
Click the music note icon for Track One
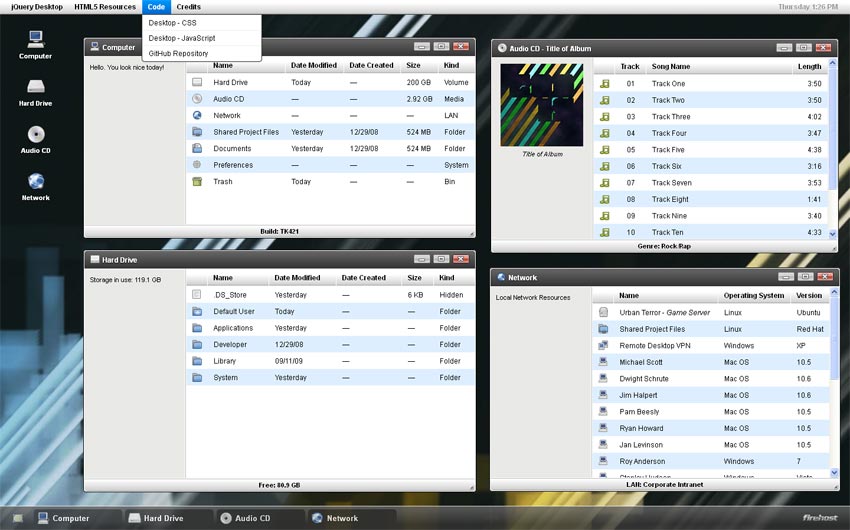coord(604,84)
